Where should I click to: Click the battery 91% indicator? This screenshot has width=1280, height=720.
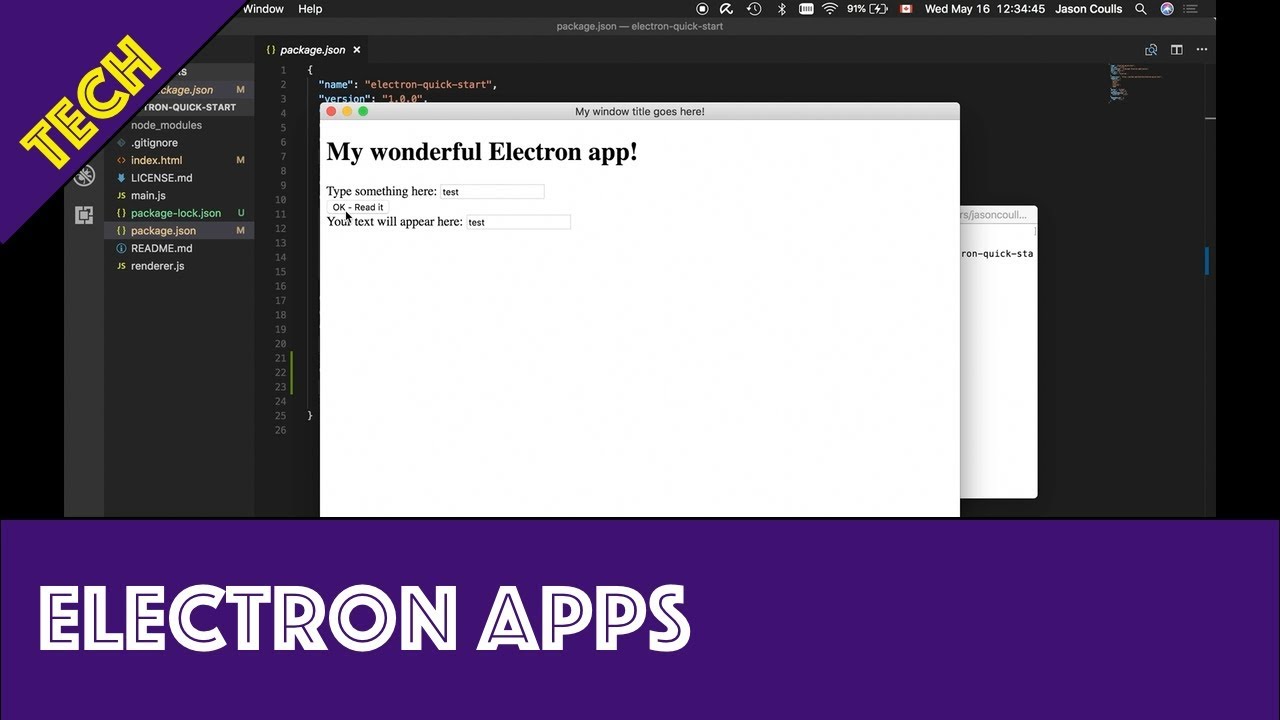click(867, 9)
